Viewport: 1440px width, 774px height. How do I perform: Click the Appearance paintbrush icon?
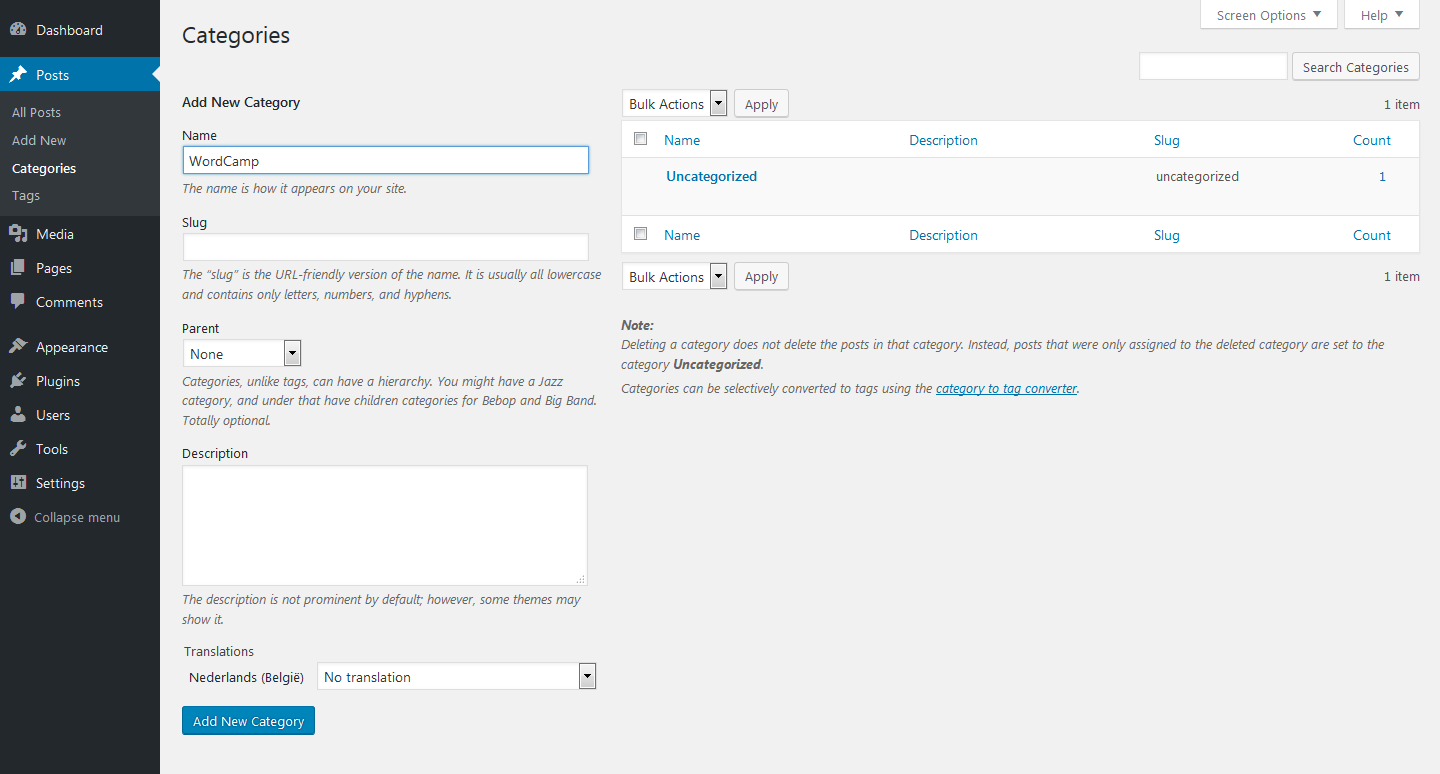pos(18,347)
